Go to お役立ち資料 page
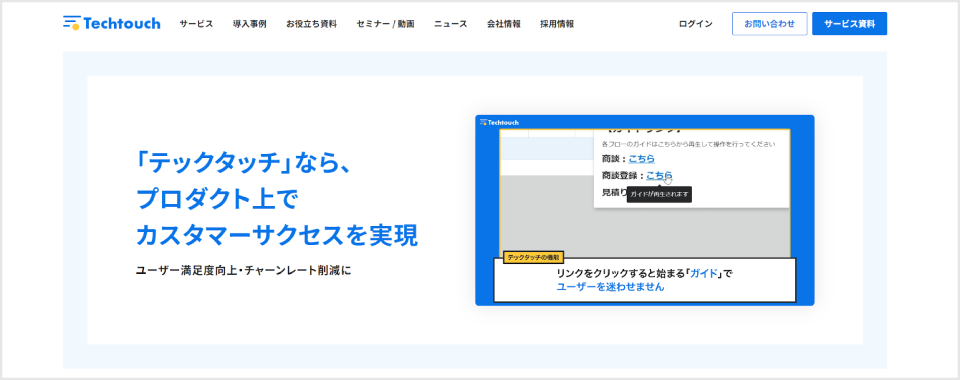This screenshot has width=960, height=380. (311, 24)
